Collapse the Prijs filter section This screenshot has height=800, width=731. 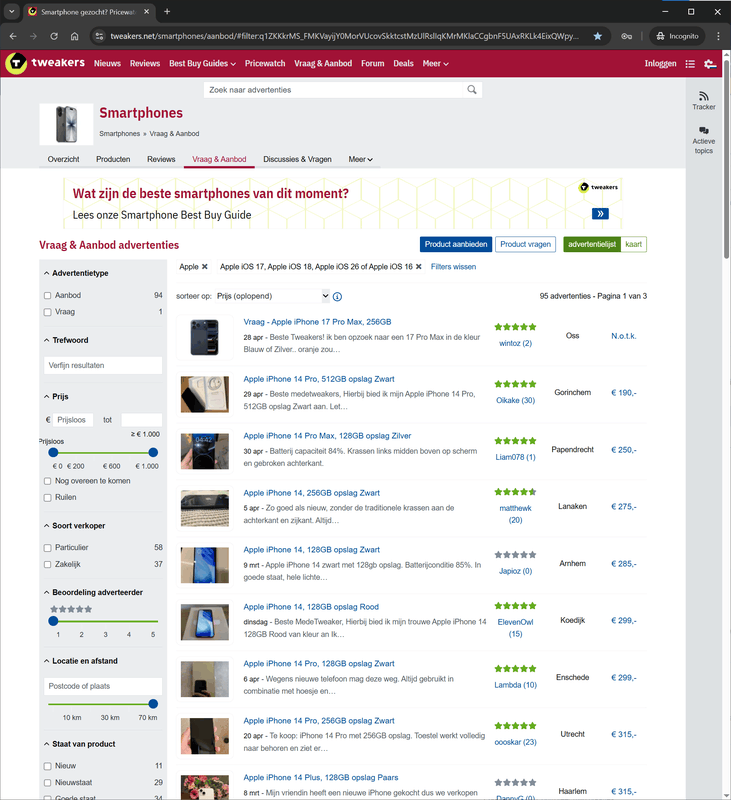tap(56, 396)
